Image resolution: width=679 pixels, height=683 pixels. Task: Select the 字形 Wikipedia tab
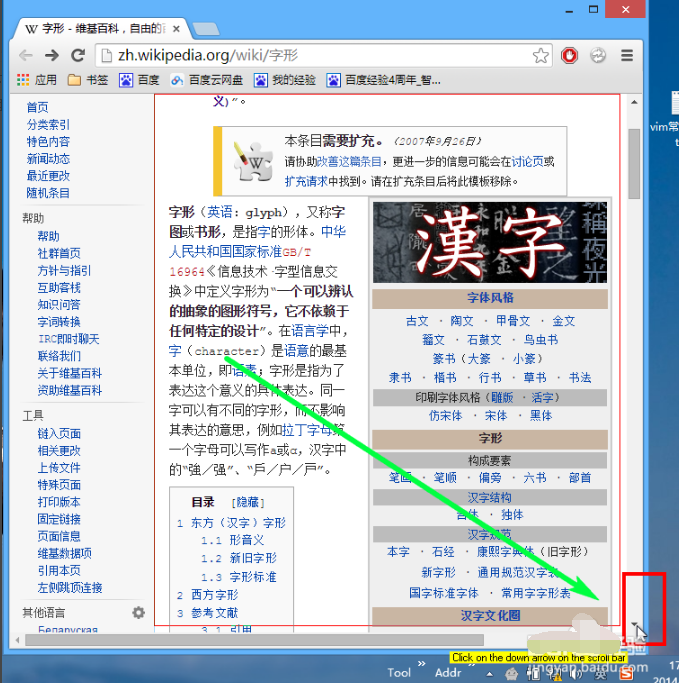(x=100, y=28)
